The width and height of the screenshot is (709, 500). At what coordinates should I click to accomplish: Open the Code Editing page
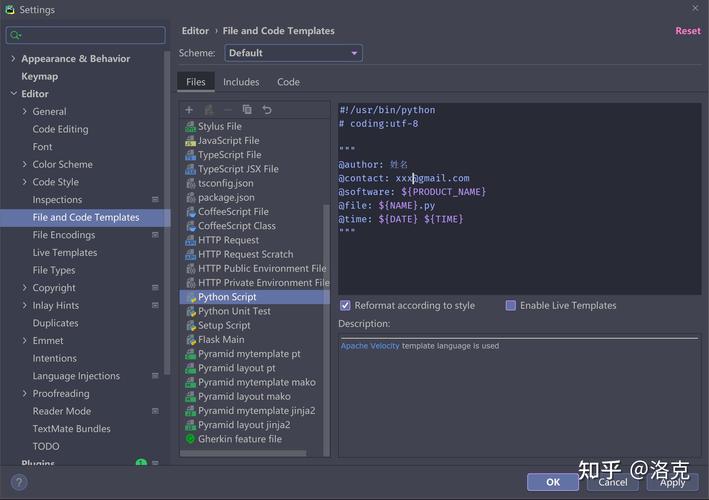pyautogui.click(x=61, y=129)
